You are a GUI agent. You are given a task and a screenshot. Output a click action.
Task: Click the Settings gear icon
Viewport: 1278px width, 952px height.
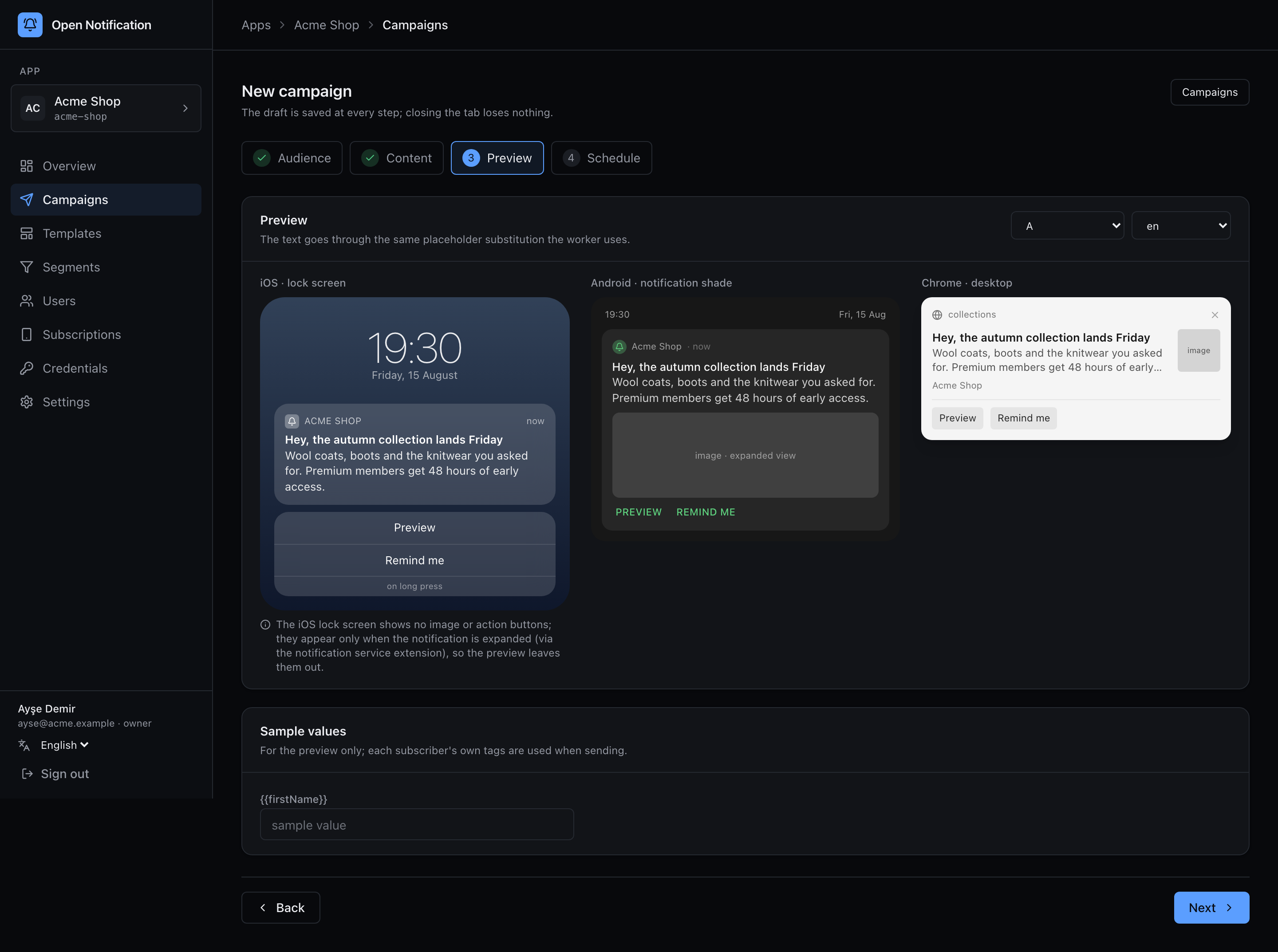click(x=27, y=402)
